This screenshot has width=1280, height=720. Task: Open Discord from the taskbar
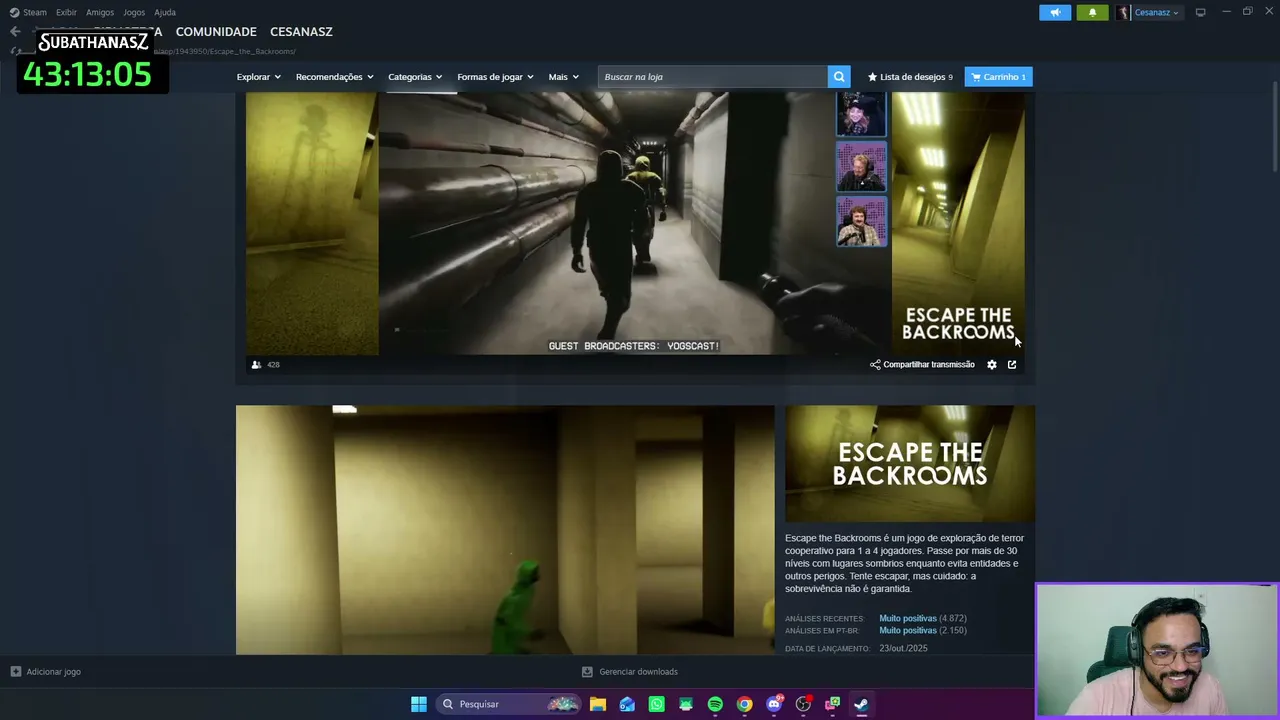pos(774,704)
